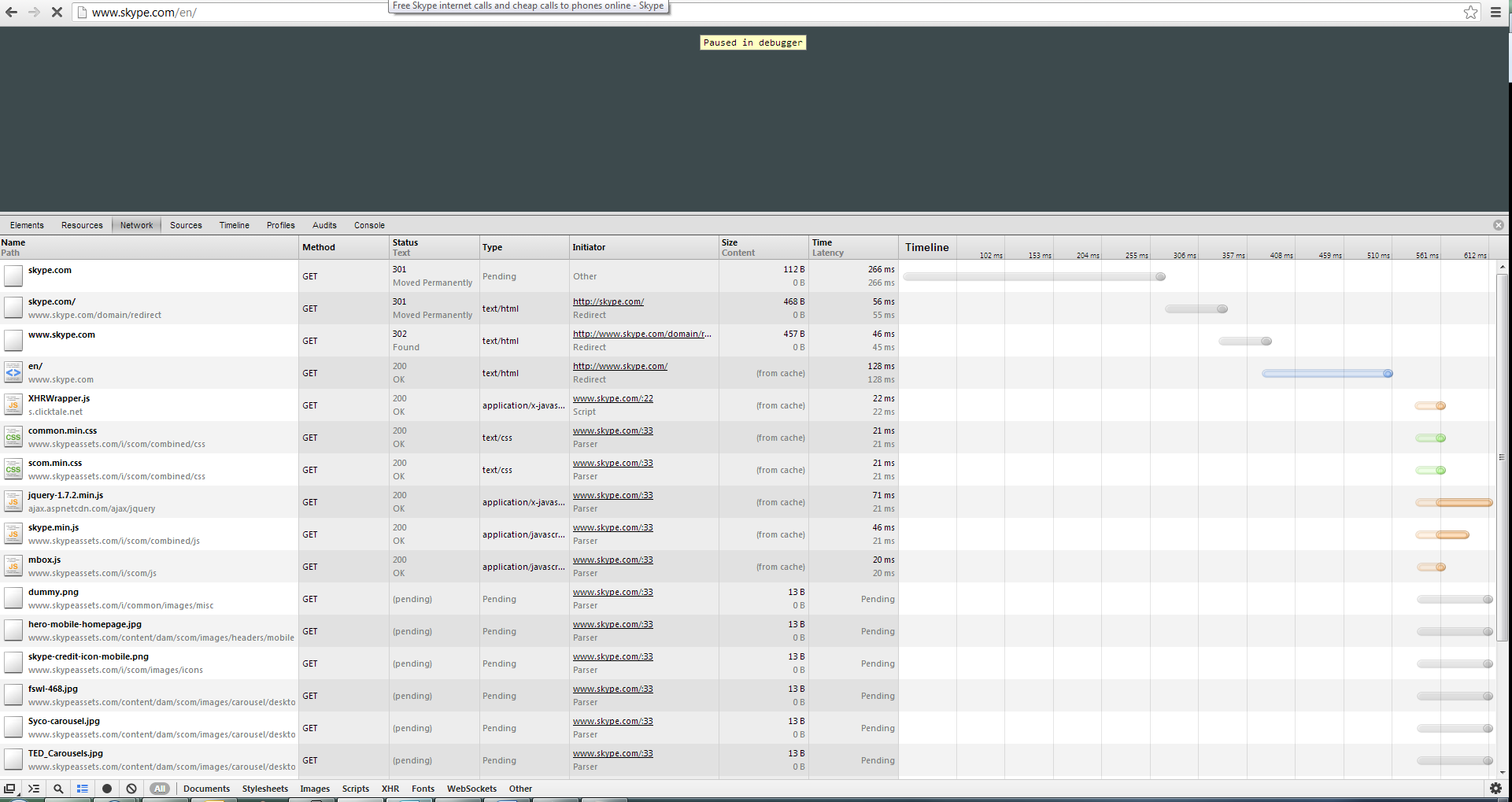Sort by the Method column header

point(344,247)
